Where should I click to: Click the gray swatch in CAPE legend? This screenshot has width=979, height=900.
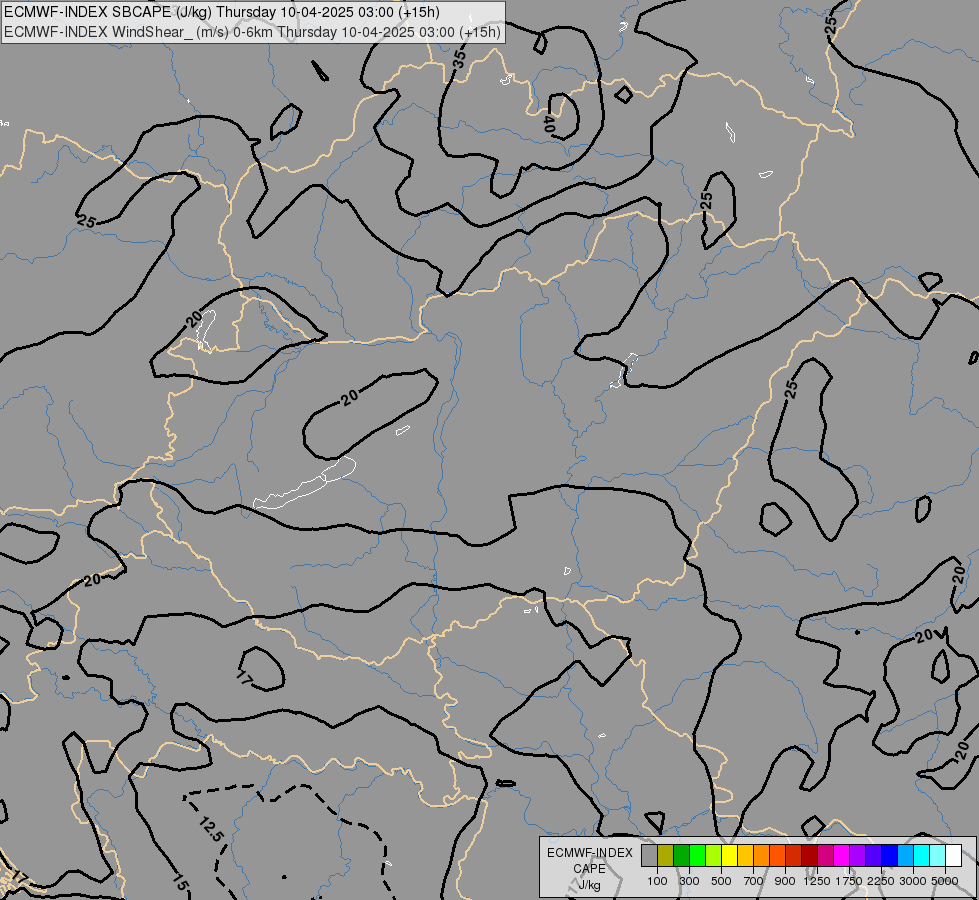(649, 855)
